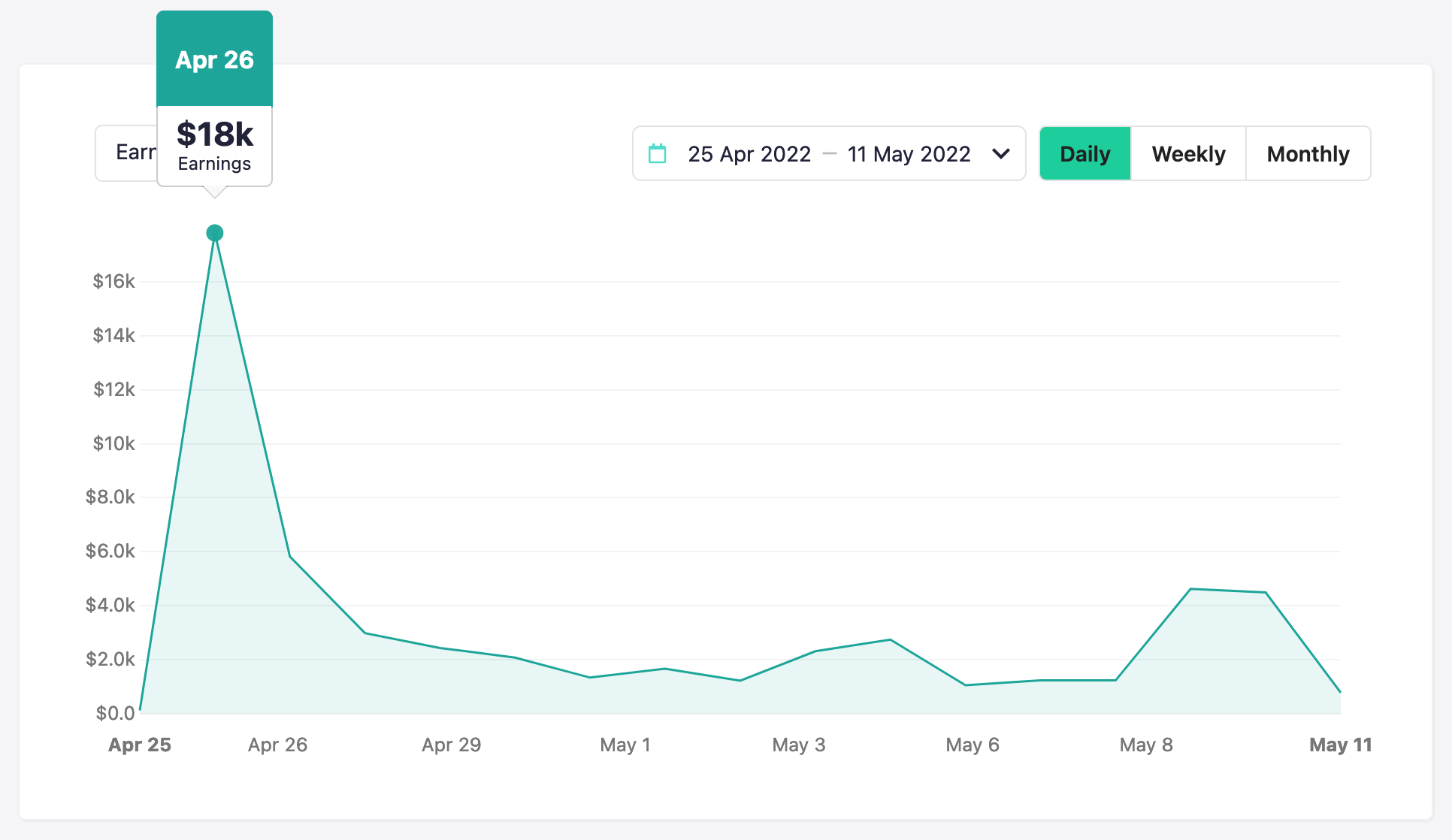Click the Apr 26 tooltip header
Image resolution: width=1452 pixels, height=840 pixels.
pyautogui.click(x=214, y=59)
